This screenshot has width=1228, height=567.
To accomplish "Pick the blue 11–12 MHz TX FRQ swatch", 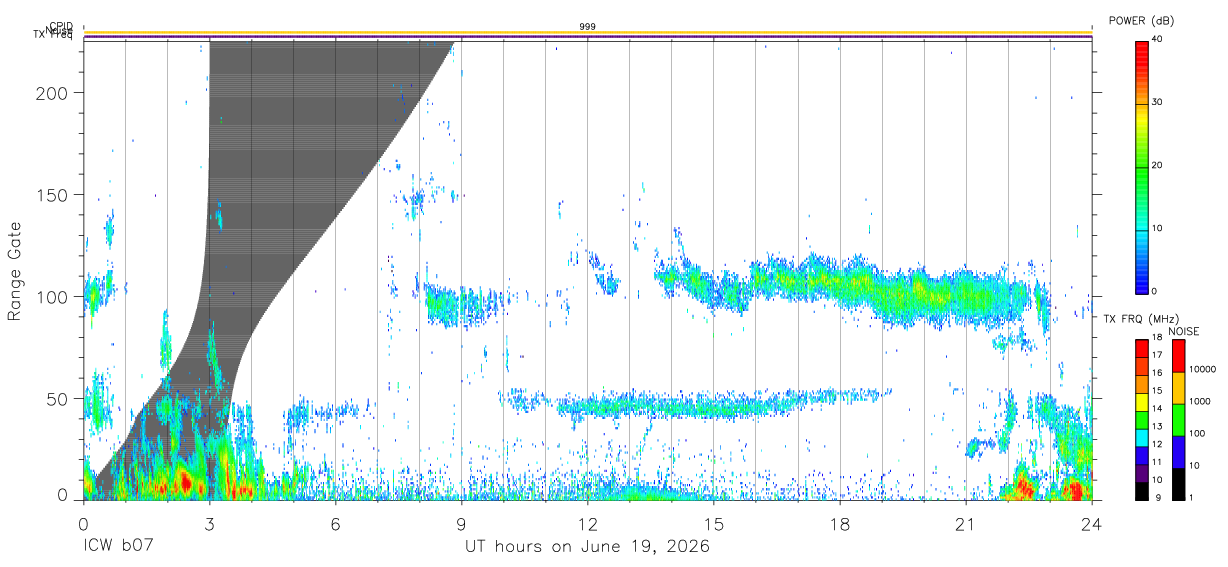I will (x=1142, y=455).
